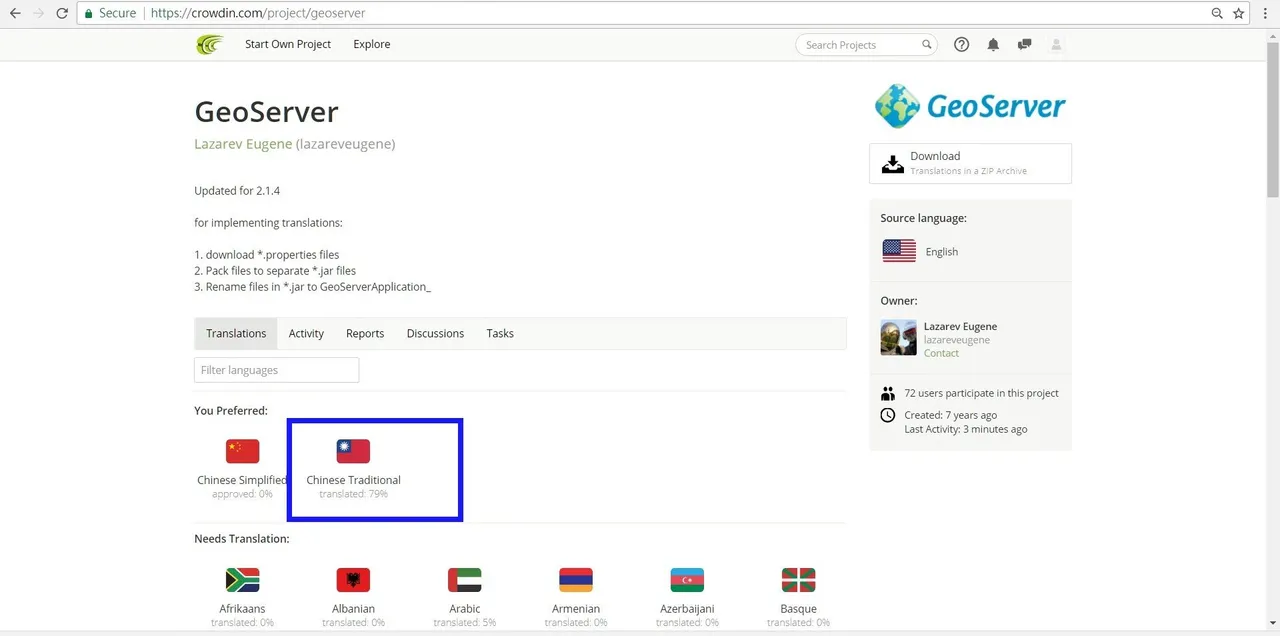
Task: Click the browser address bar URL
Action: (x=258, y=14)
